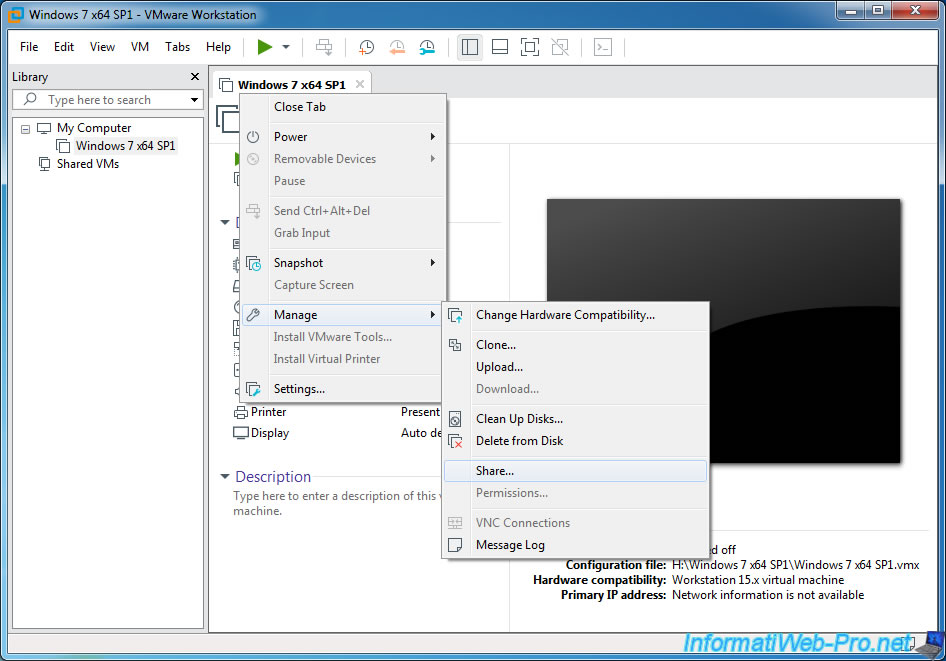Click Send Ctrl+Alt+Del toolbar icon
Image resolution: width=946 pixels, height=661 pixels.
[324, 47]
